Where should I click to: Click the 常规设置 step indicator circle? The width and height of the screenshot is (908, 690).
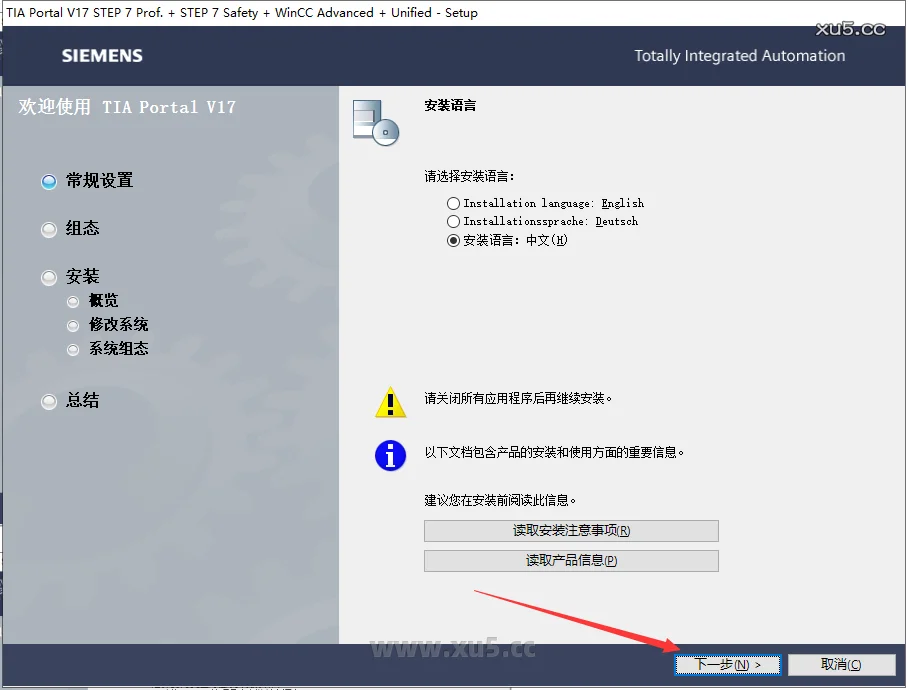pyautogui.click(x=48, y=181)
